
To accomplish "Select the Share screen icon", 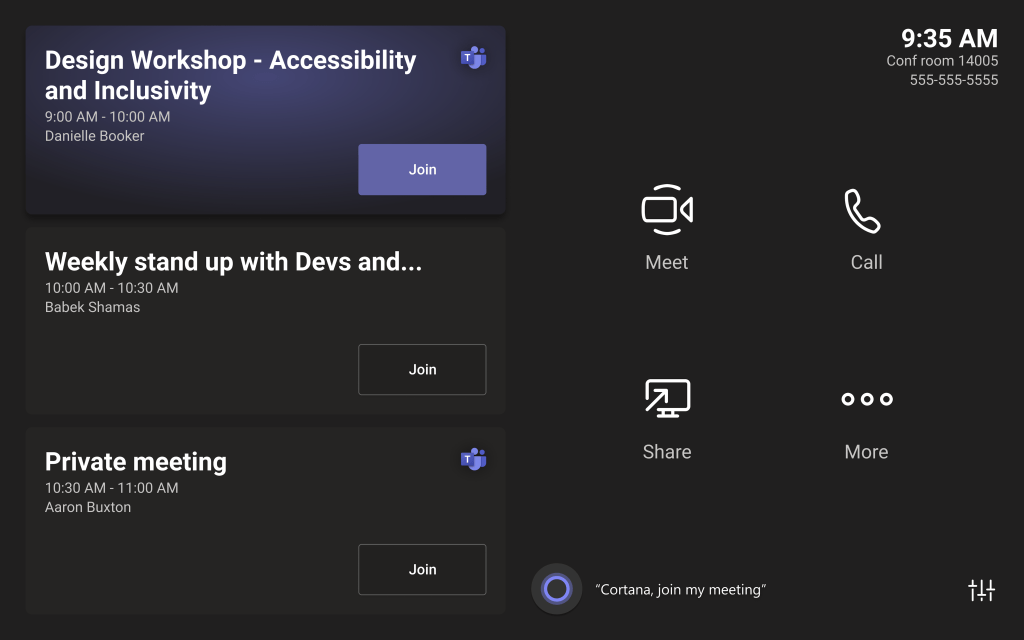I will click(x=666, y=398).
